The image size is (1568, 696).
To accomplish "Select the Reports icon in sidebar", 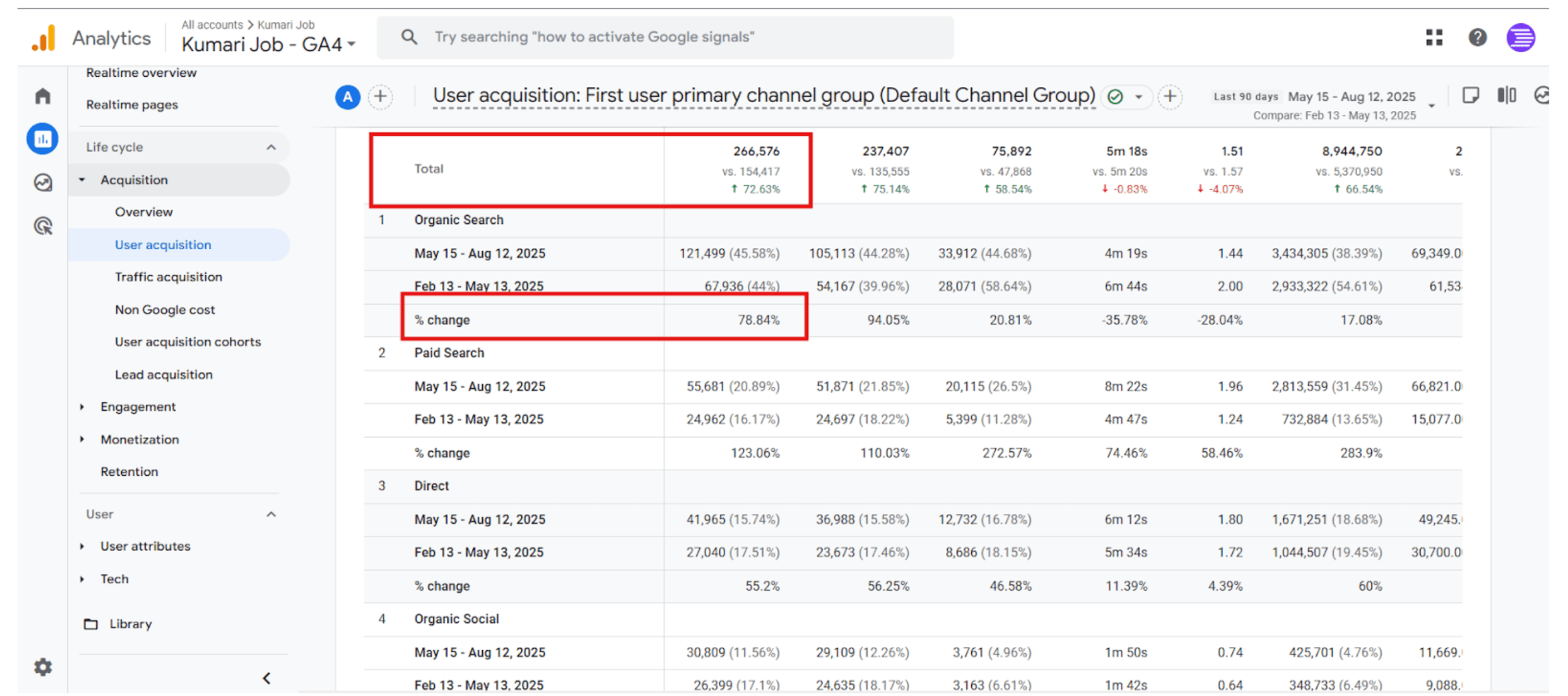I will 42,138.
